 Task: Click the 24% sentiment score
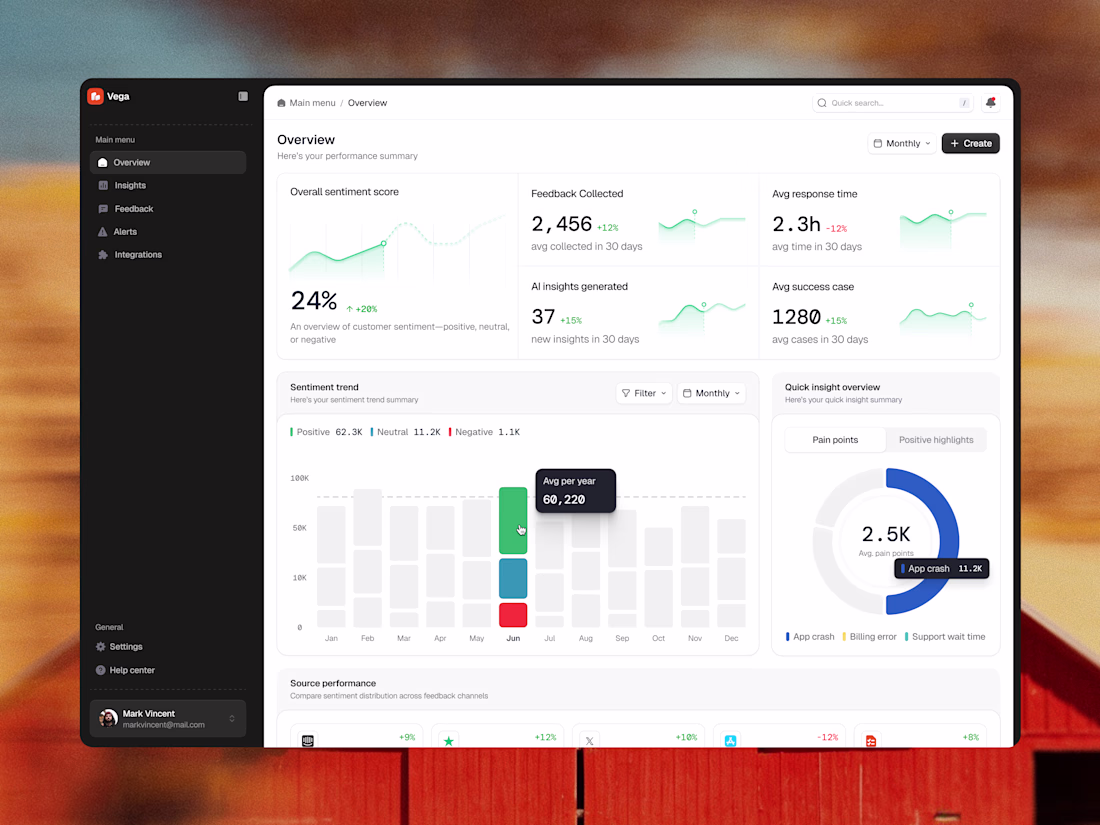314,301
